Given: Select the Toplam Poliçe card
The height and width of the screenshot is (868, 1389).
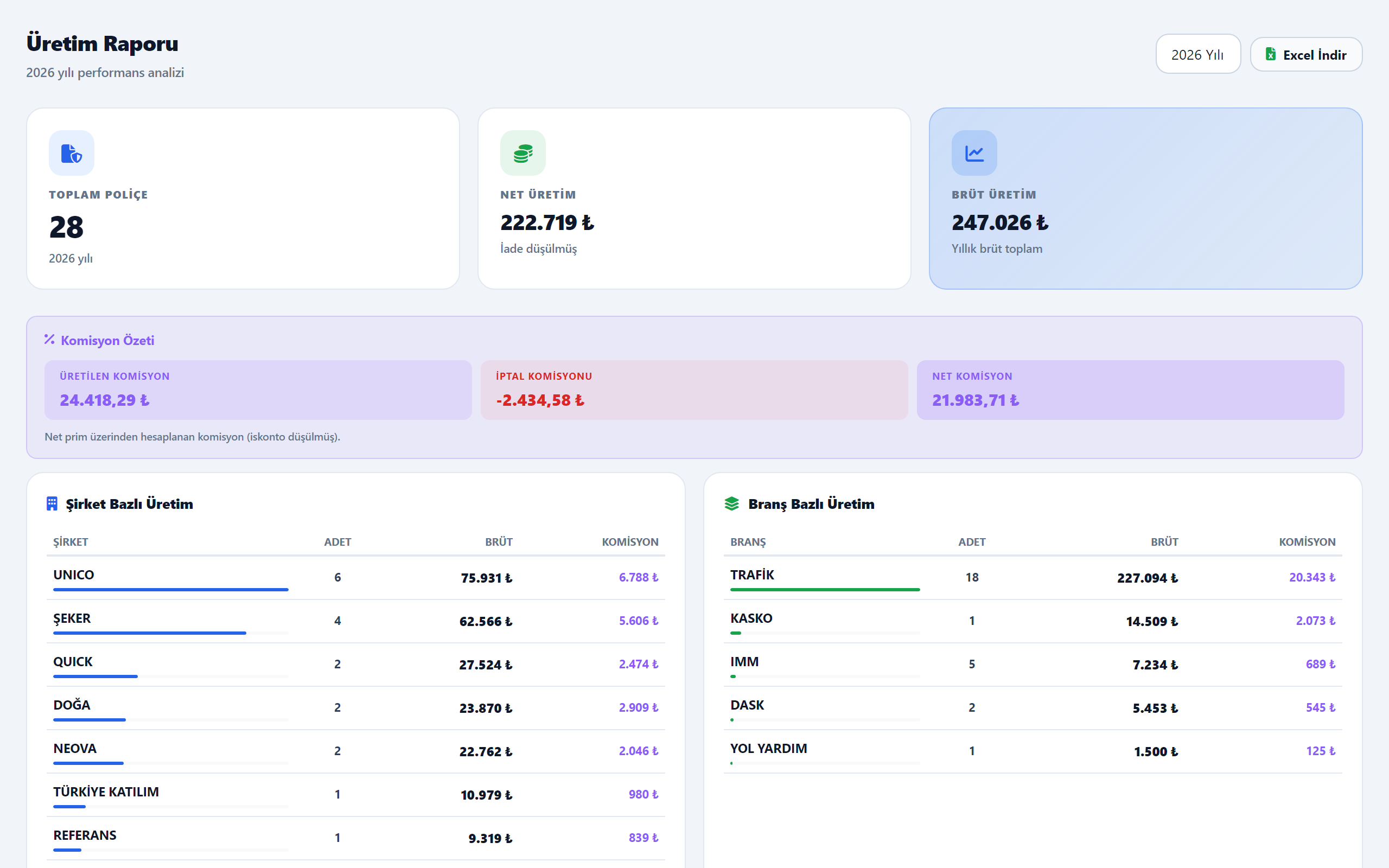Looking at the screenshot, I should (x=243, y=199).
